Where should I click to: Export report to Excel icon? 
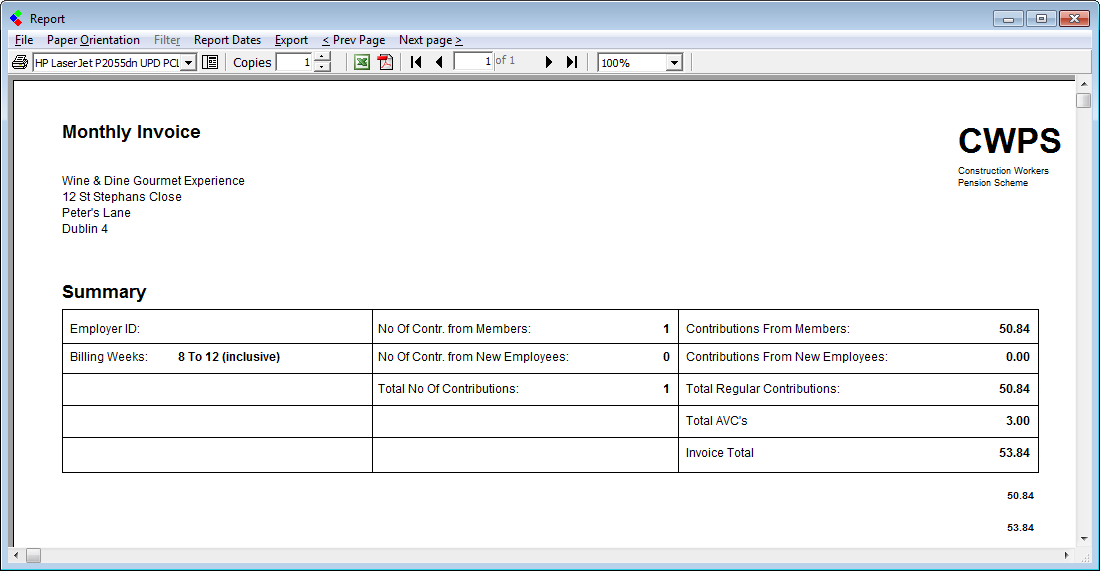coord(362,62)
